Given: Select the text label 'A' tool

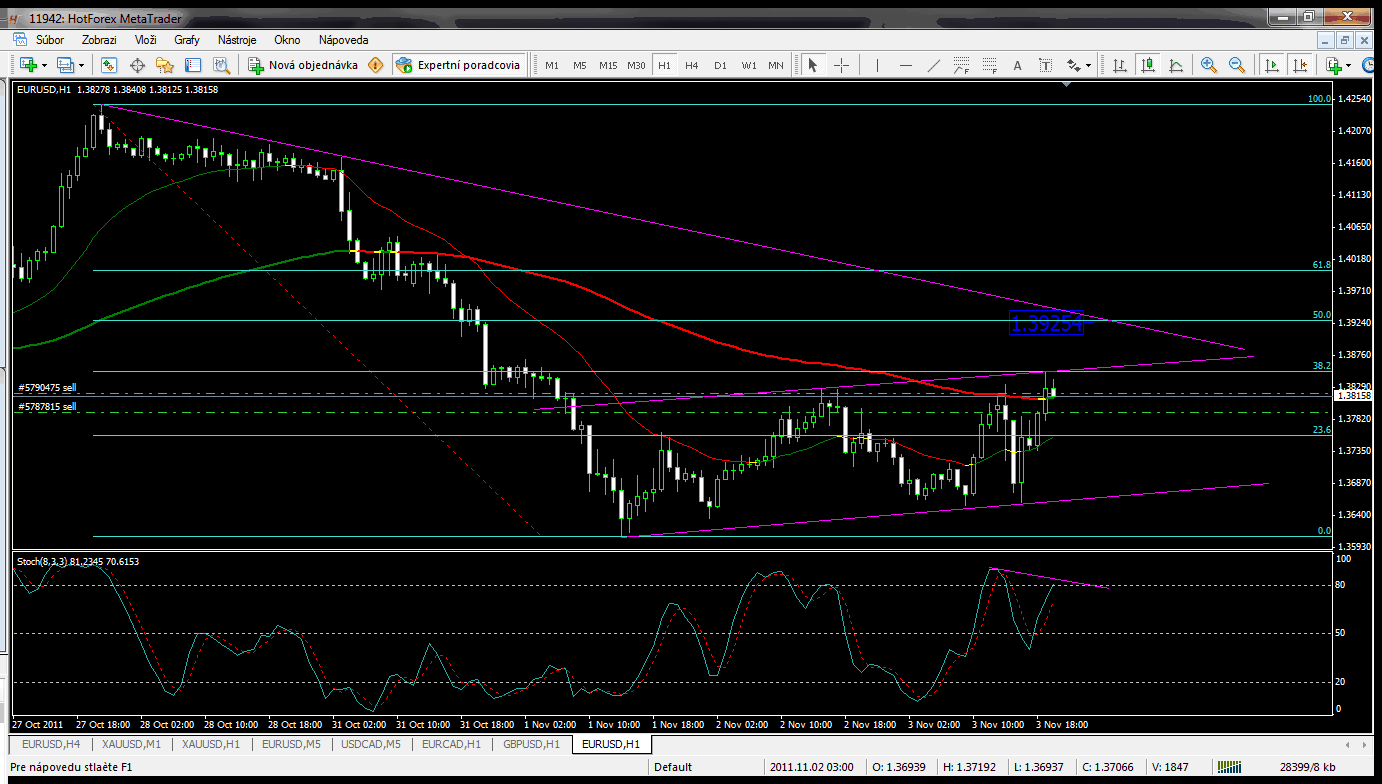Looking at the screenshot, I should pos(1018,65).
